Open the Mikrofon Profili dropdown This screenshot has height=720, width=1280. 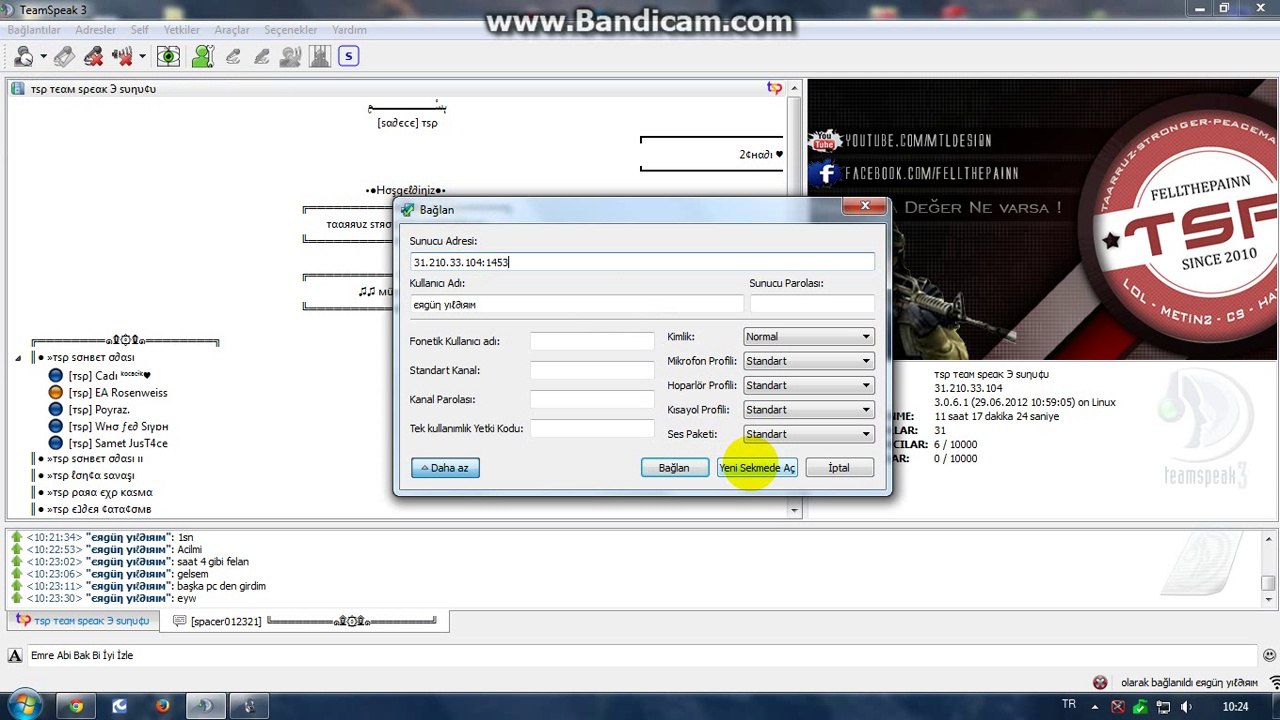coord(809,361)
